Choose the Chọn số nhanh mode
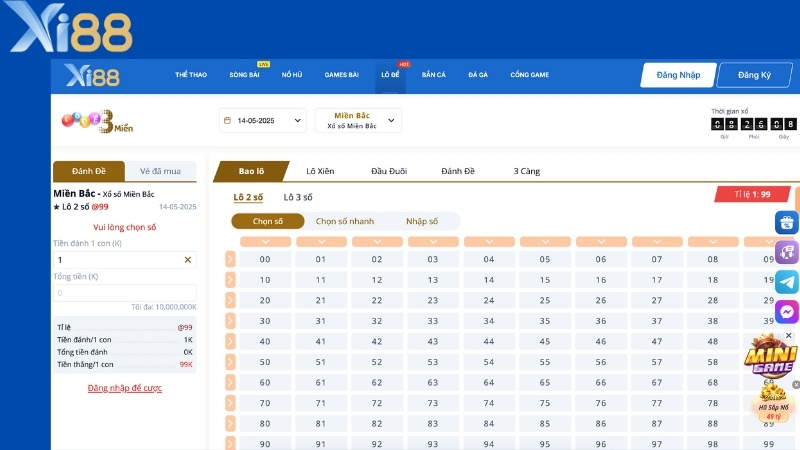Viewport: 800px width, 450px height. coord(345,221)
